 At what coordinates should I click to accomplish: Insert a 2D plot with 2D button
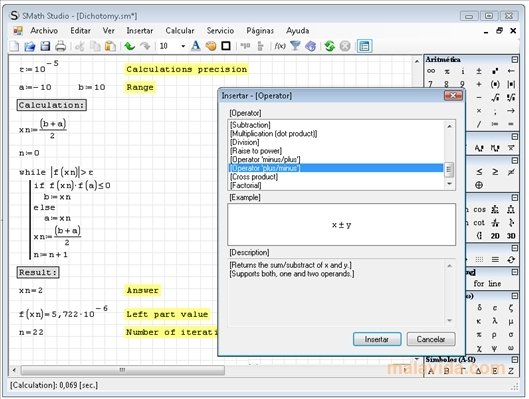coord(495,236)
